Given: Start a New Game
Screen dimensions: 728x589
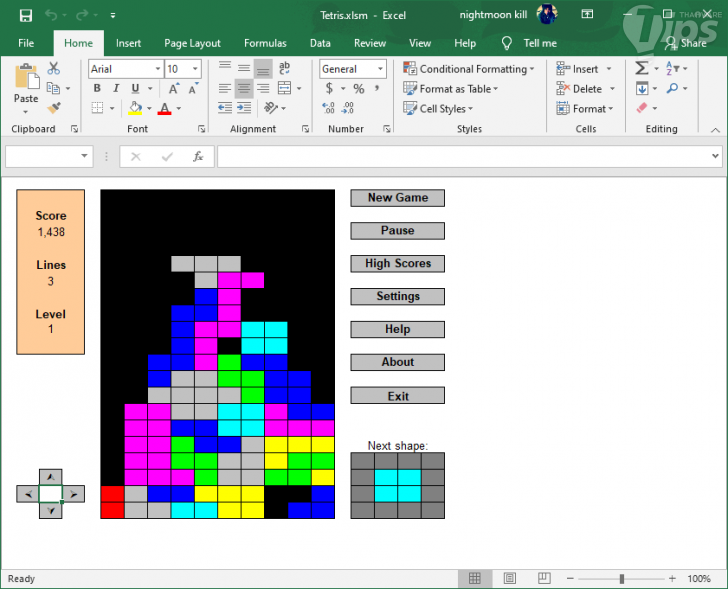Looking at the screenshot, I should pos(397,198).
